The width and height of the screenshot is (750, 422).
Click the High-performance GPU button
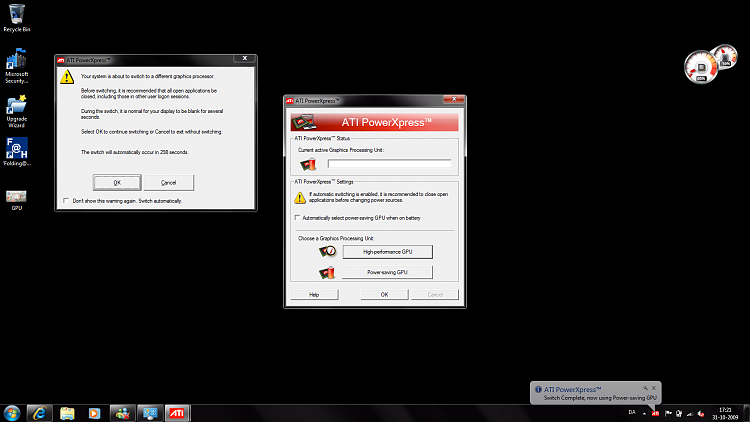[x=387, y=252]
